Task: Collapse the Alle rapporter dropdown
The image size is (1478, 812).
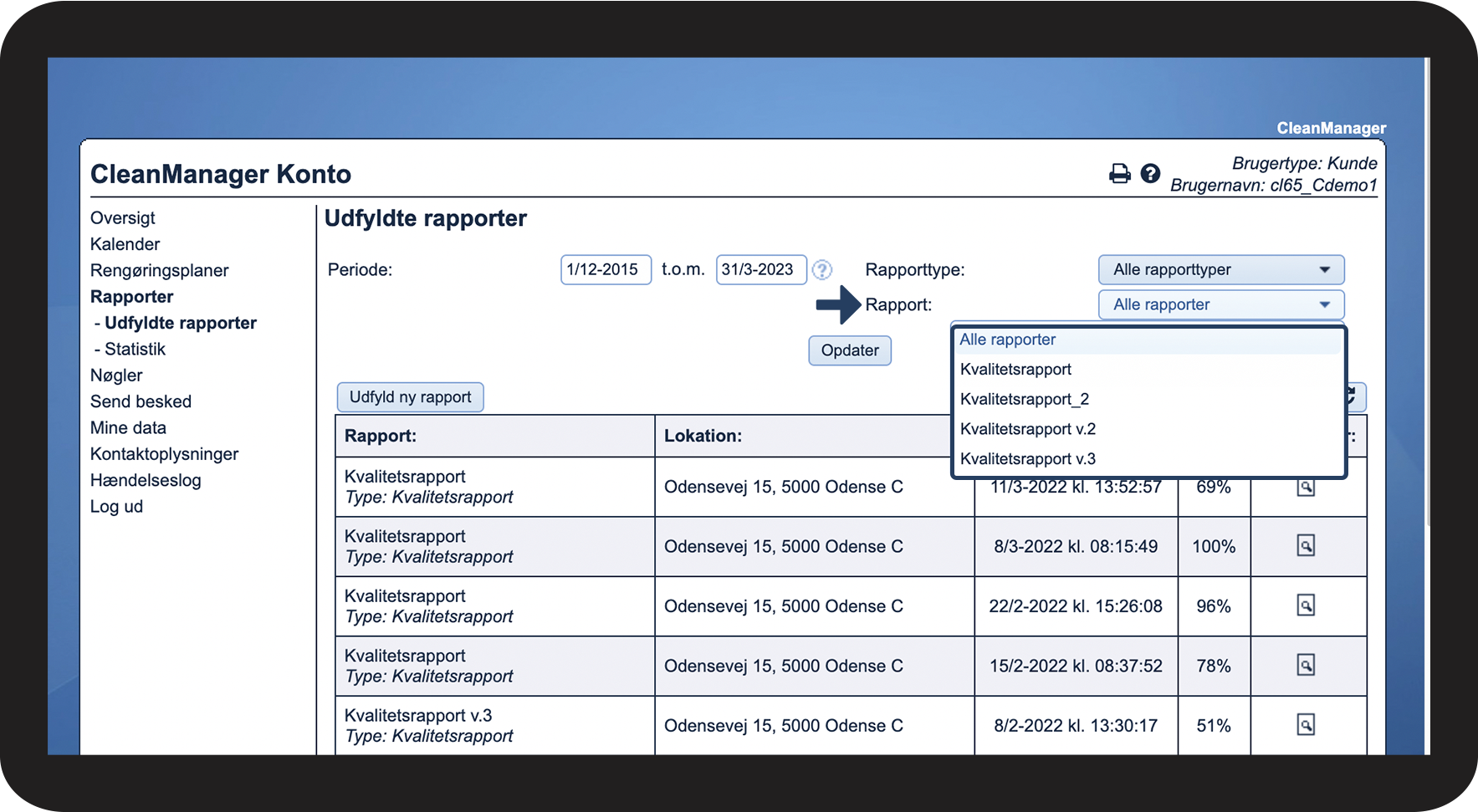Action: point(1220,305)
